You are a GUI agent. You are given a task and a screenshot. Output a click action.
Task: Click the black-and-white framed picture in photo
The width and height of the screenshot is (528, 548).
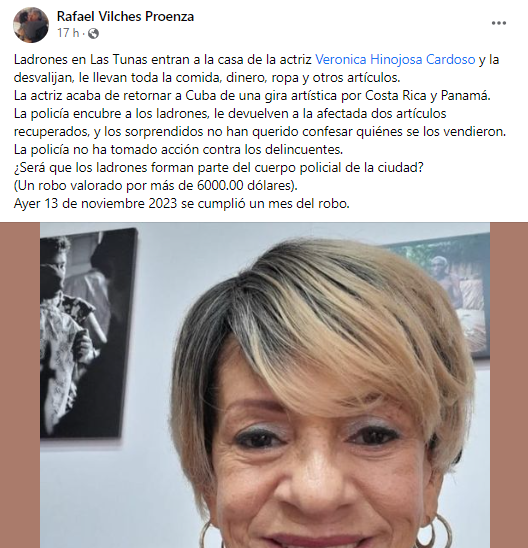coord(88,333)
